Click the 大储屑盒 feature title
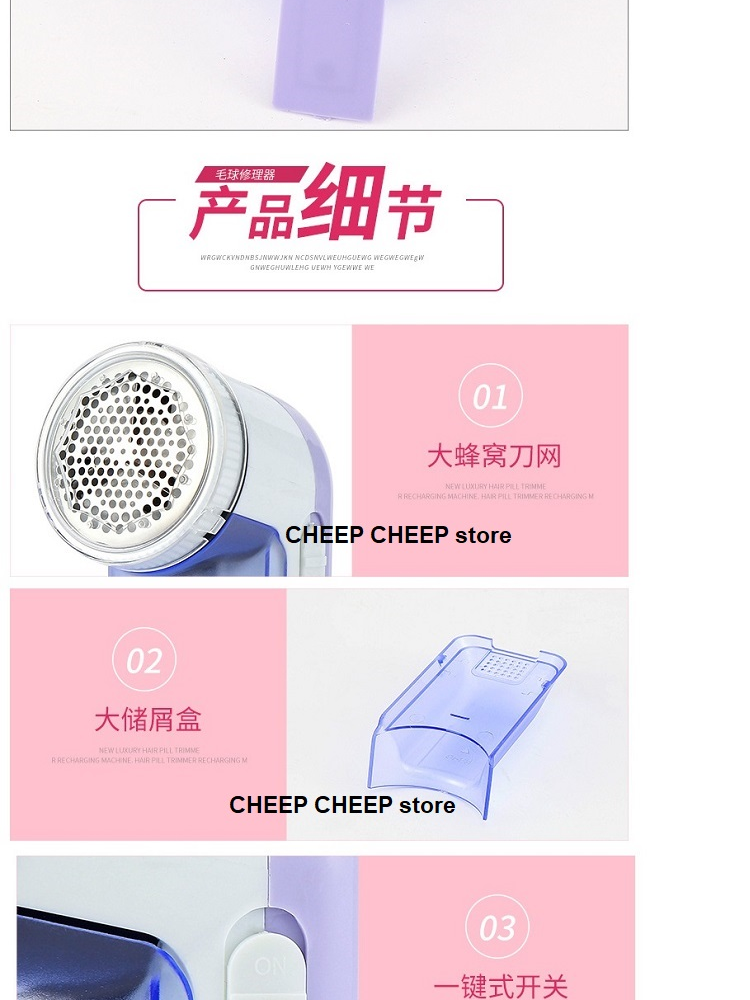The image size is (750, 1000). point(148,719)
